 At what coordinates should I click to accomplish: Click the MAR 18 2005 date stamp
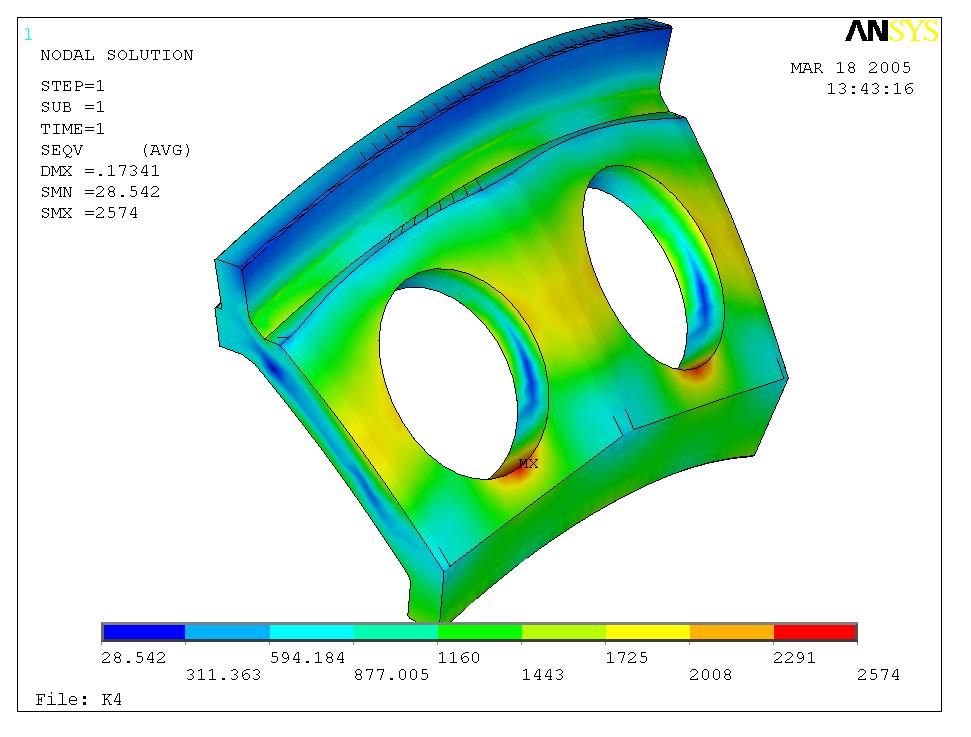850,68
